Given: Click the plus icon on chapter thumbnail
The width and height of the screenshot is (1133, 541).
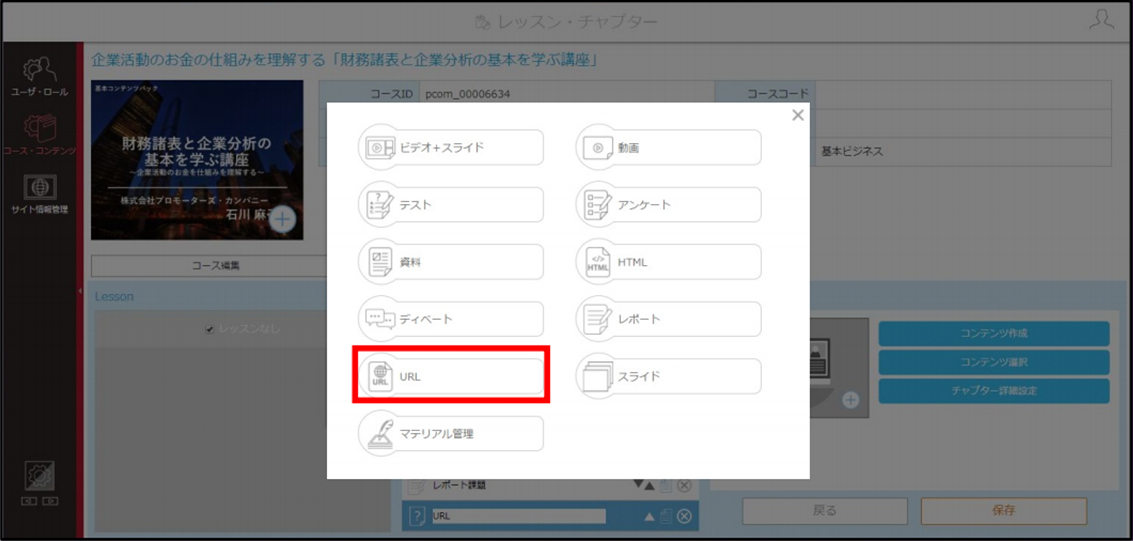Looking at the screenshot, I should 851,401.
